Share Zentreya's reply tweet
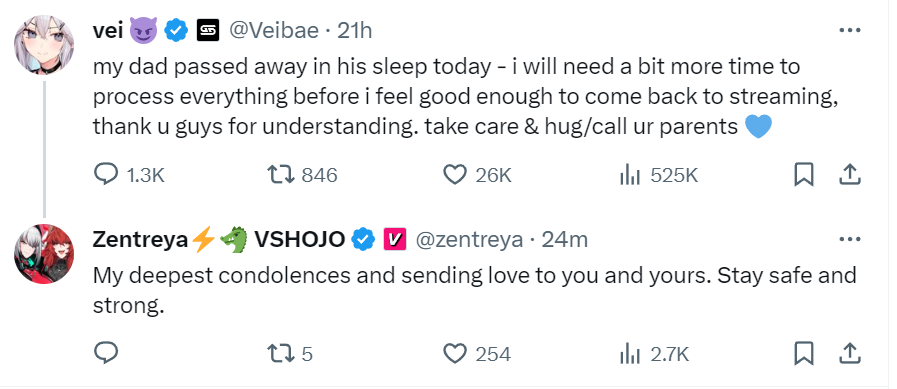Viewport: 897px width, 389px height. [850, 354]
